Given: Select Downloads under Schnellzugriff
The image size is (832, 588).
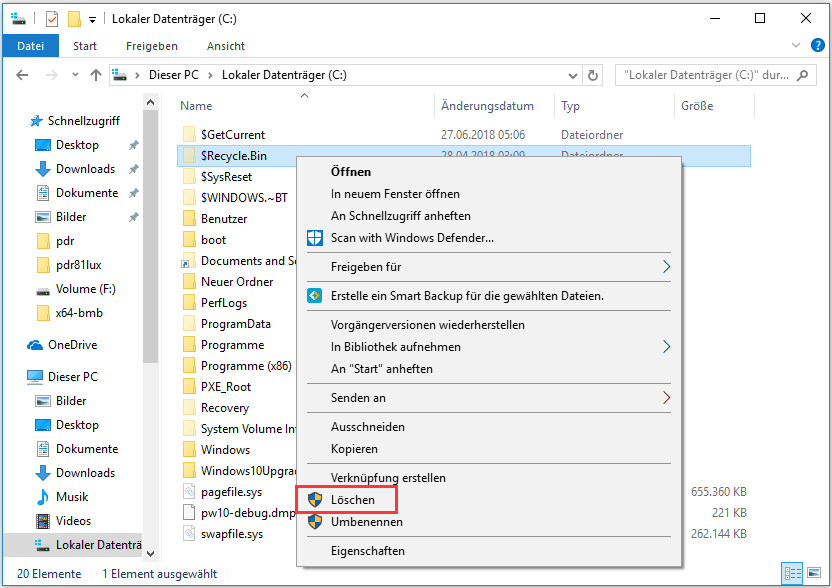Looking at the screenshot, I should [x=85, y=169].
